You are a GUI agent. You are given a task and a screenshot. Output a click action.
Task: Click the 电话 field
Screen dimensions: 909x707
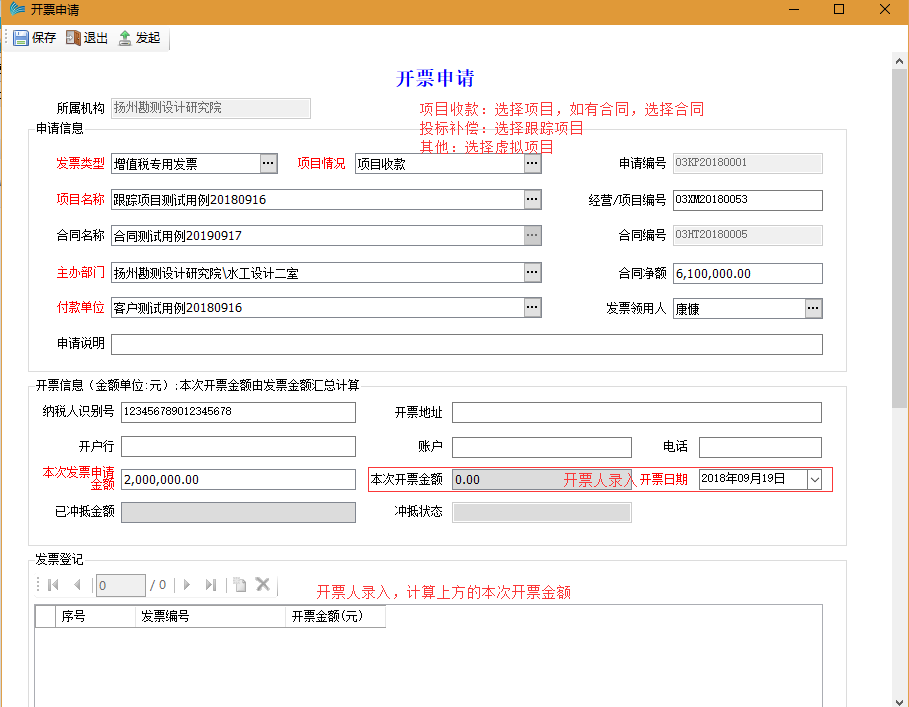click(760, 447)
